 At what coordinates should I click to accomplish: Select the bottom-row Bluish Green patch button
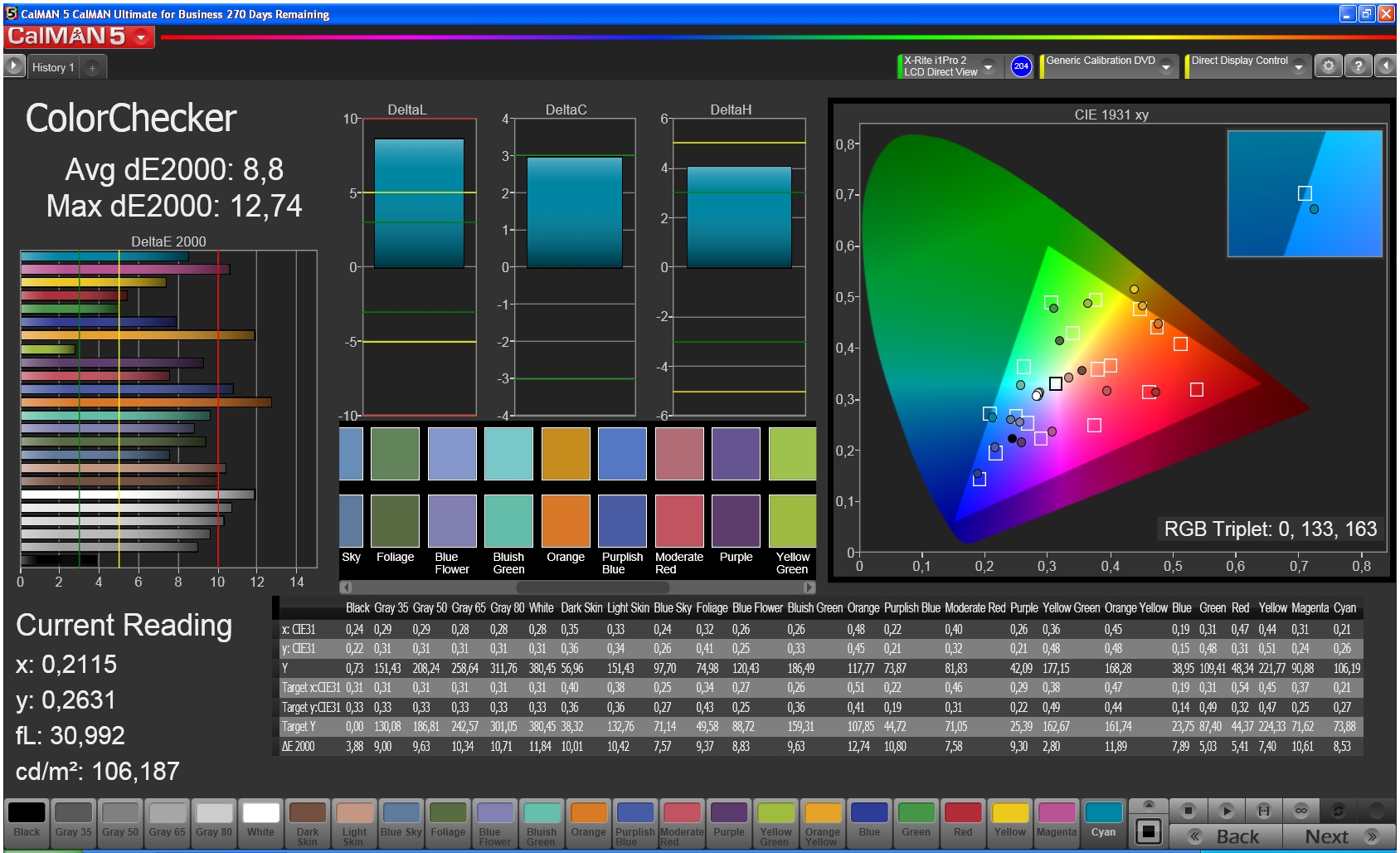click(542, 823)
